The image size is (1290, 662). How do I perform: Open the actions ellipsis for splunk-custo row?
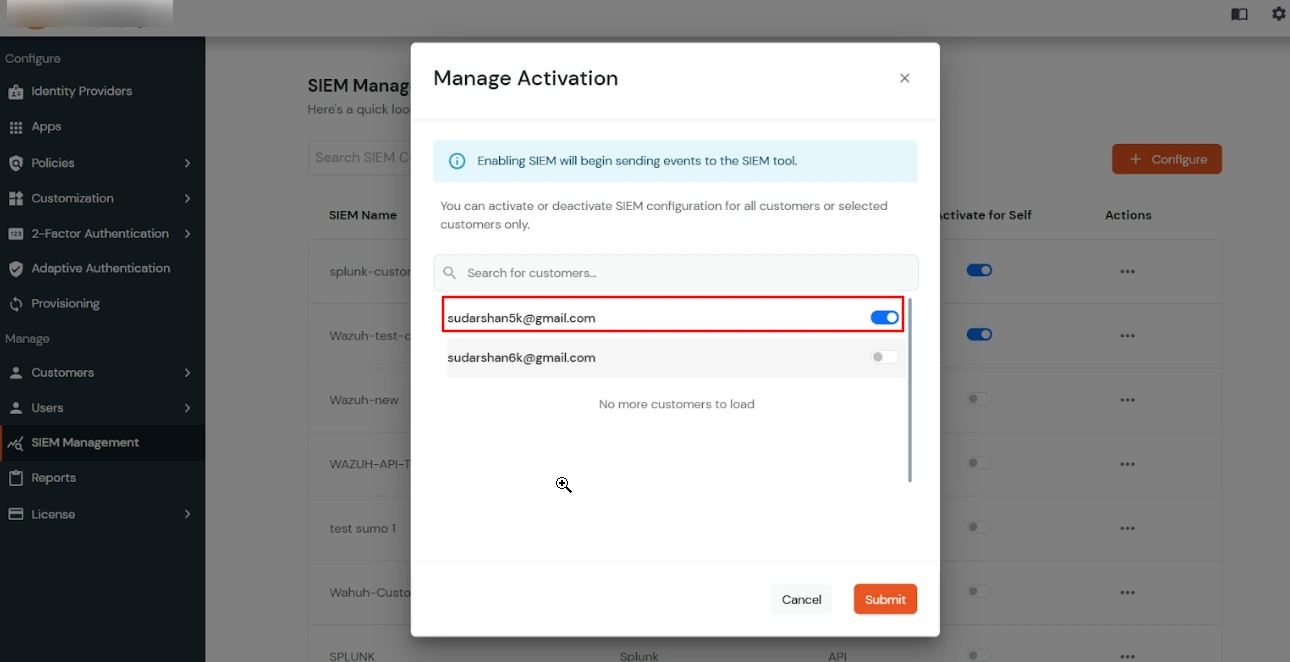click(x=1128, y=271)
